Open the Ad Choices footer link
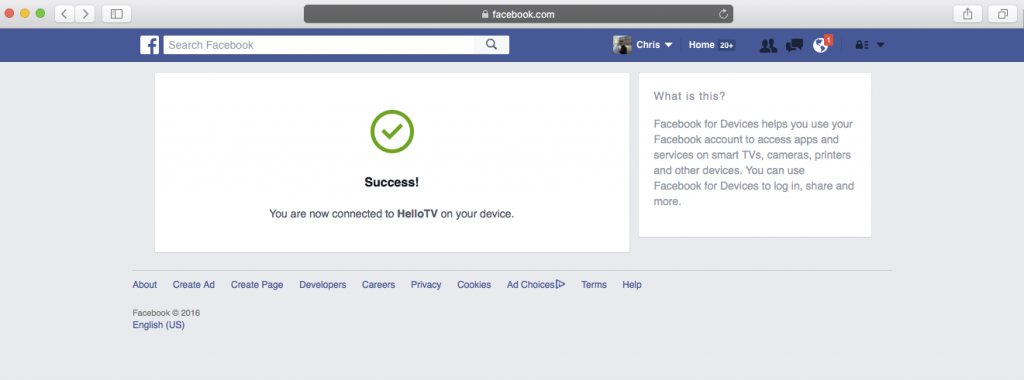 point(536,285)
